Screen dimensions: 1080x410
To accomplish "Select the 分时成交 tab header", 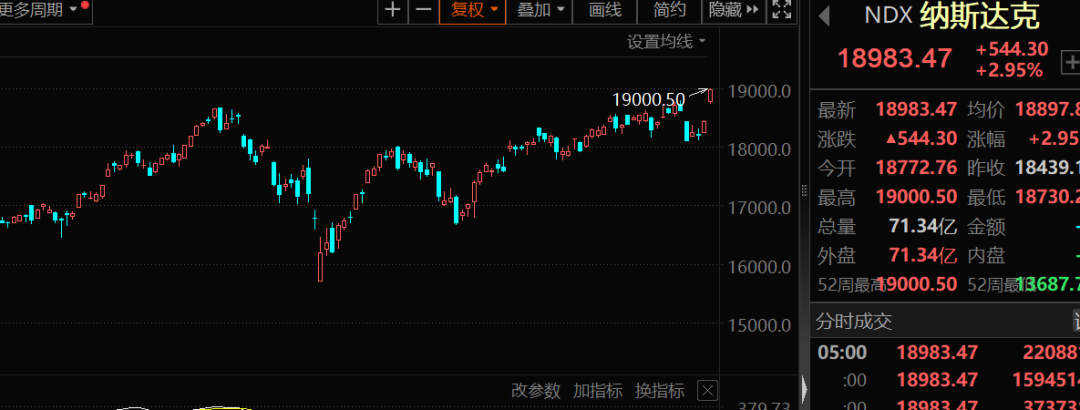I will click(x=854, y=321).
